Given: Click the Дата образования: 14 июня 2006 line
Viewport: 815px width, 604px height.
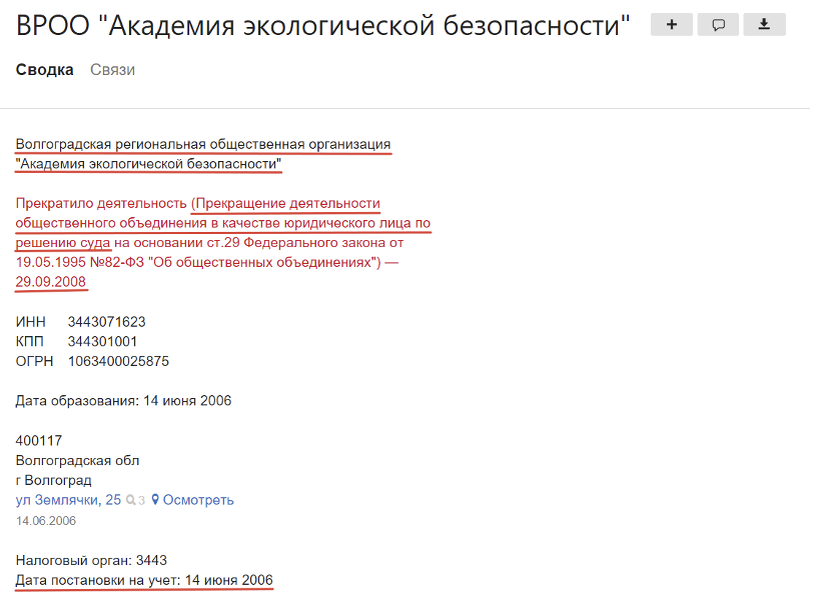Looking at the screenshot, I should pos(123,401).
